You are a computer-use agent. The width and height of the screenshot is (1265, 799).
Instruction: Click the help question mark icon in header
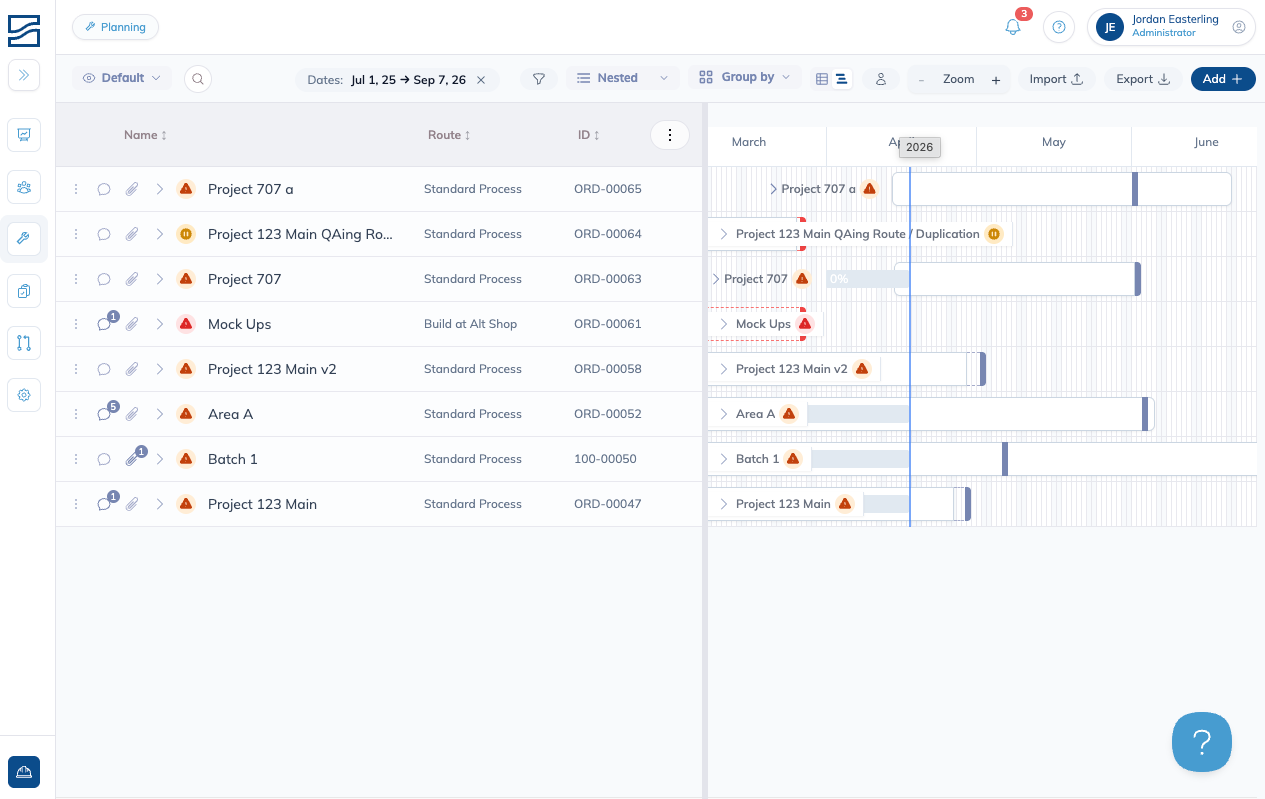coord(1059,27)
